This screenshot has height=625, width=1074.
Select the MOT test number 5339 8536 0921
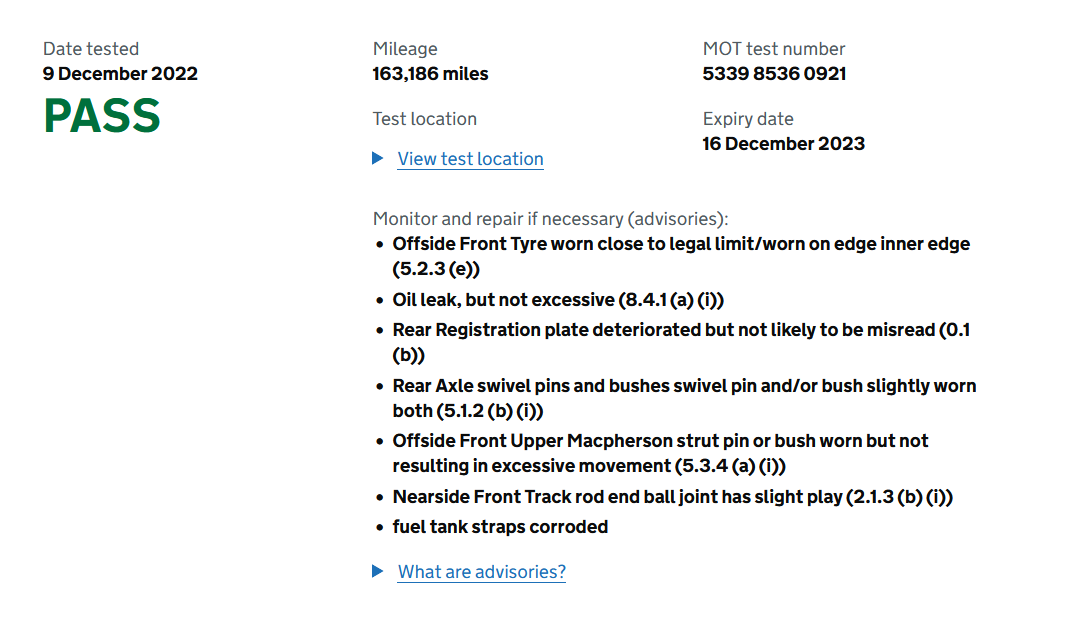coord(774,73)
